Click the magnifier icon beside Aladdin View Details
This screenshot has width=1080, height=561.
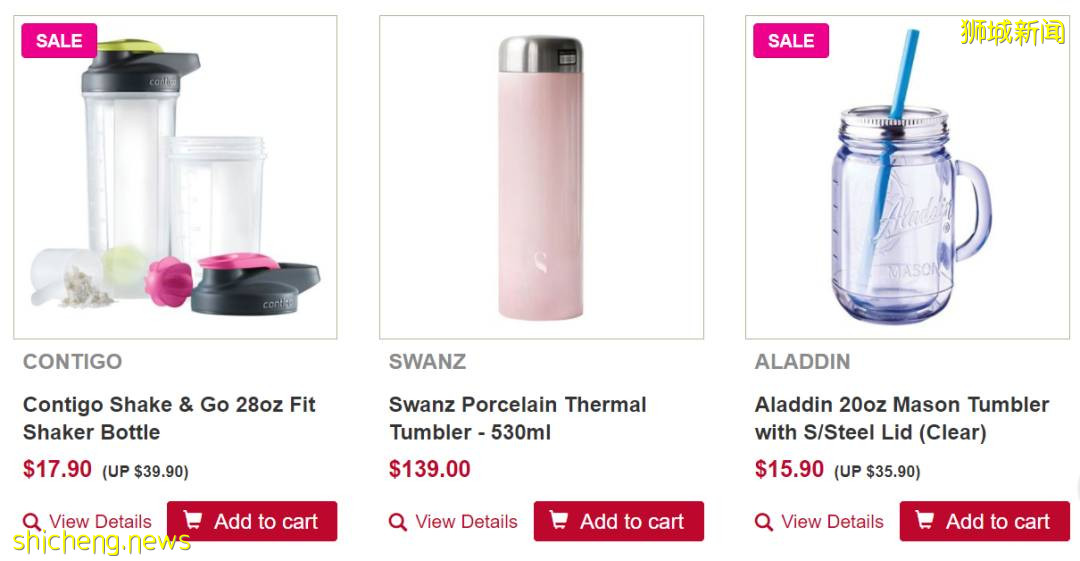pos(764,522)
